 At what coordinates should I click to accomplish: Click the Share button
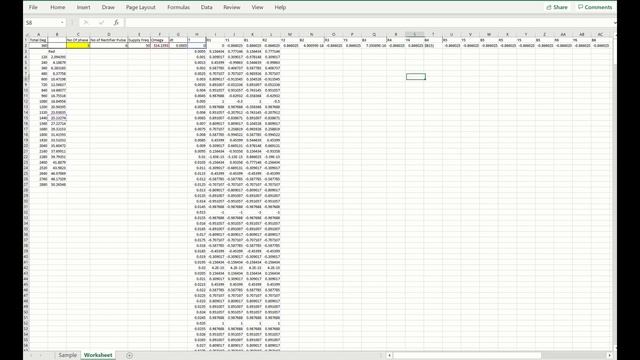tap(557, 7)
